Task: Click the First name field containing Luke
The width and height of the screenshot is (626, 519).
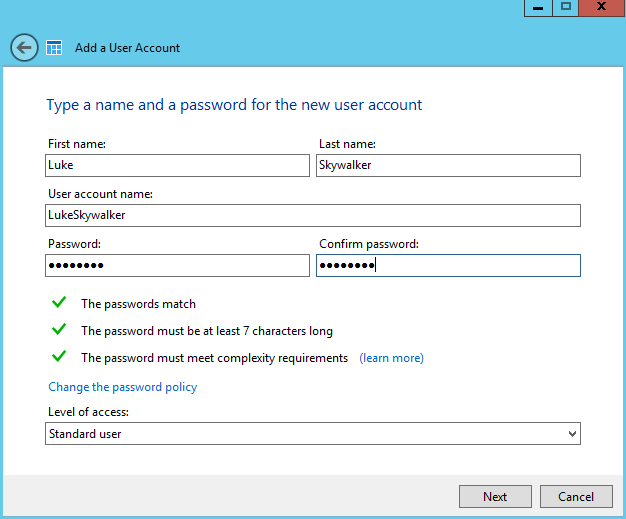Action: 177,165
